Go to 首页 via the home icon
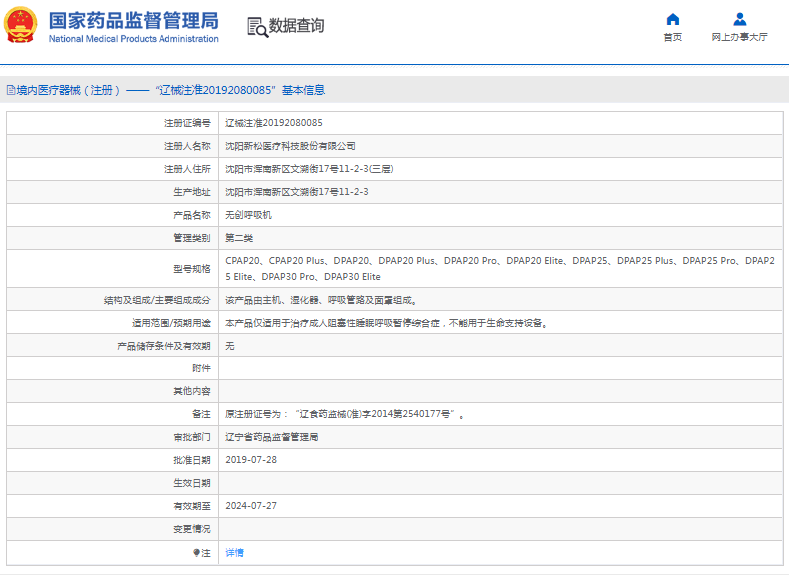Screen dimensions: 789x575 673,19
